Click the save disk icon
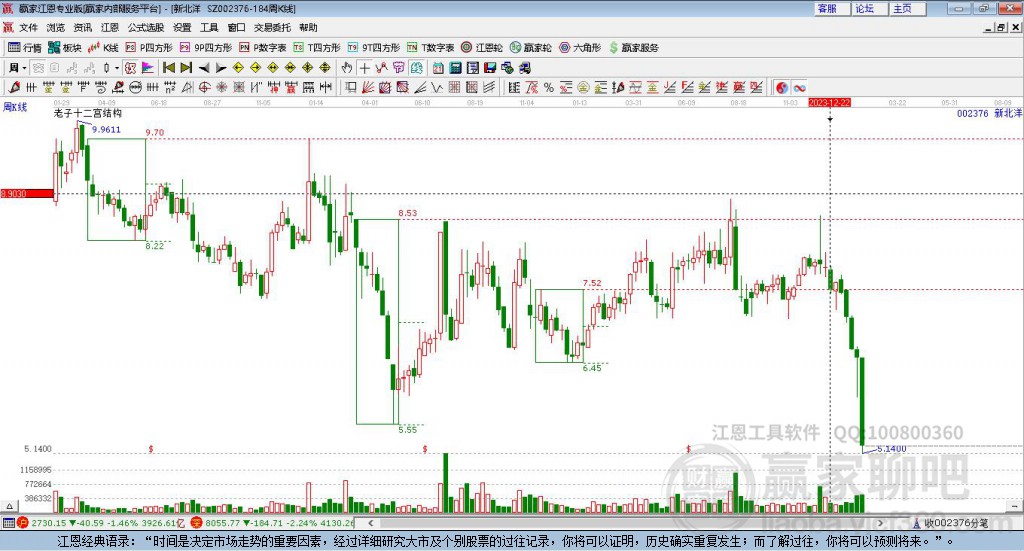Image resolution: width=1024 pixels, height=551 pixels. pyautogui.click(x=490, y=68)
